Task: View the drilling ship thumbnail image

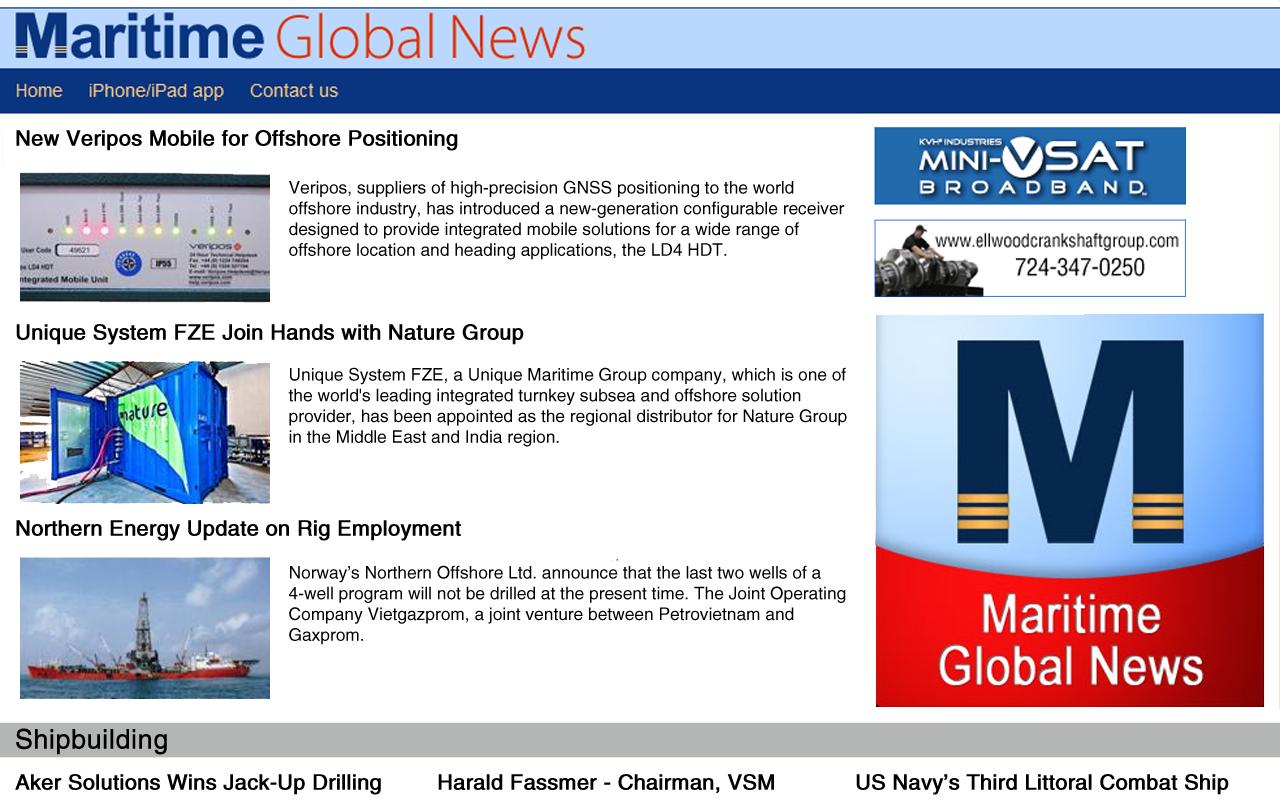Action: click(145, 628)
